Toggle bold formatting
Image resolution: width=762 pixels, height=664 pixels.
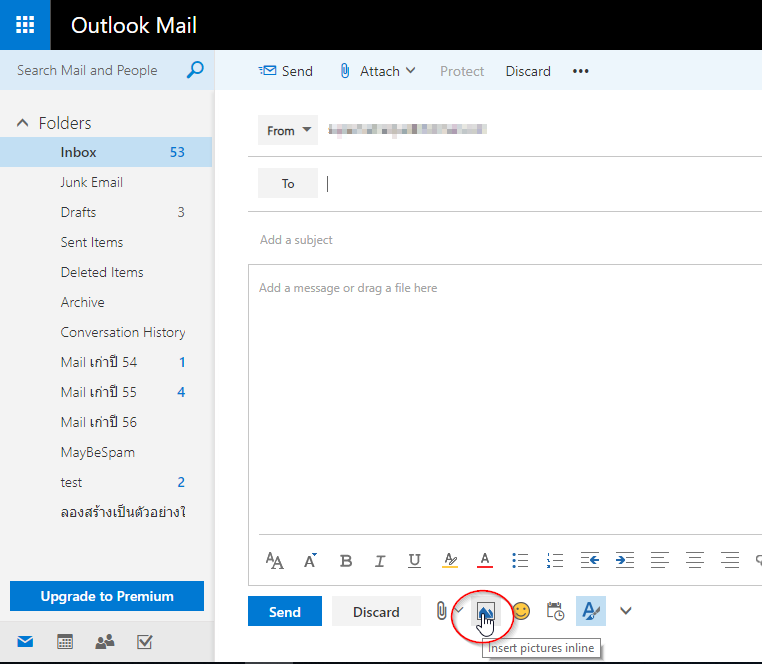click(x=346, y=561)
